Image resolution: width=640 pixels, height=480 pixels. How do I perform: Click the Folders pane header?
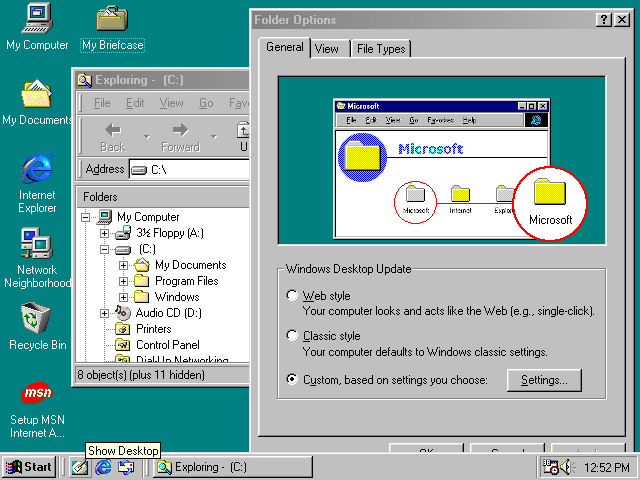tap(162, 197)
